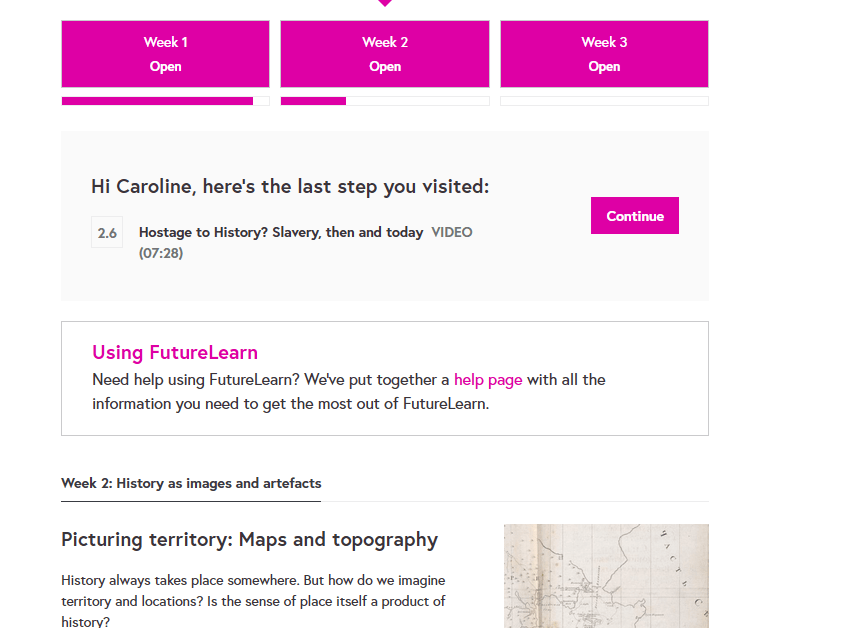Click the Using FutureLearn heading

click(x=175, y=353)
